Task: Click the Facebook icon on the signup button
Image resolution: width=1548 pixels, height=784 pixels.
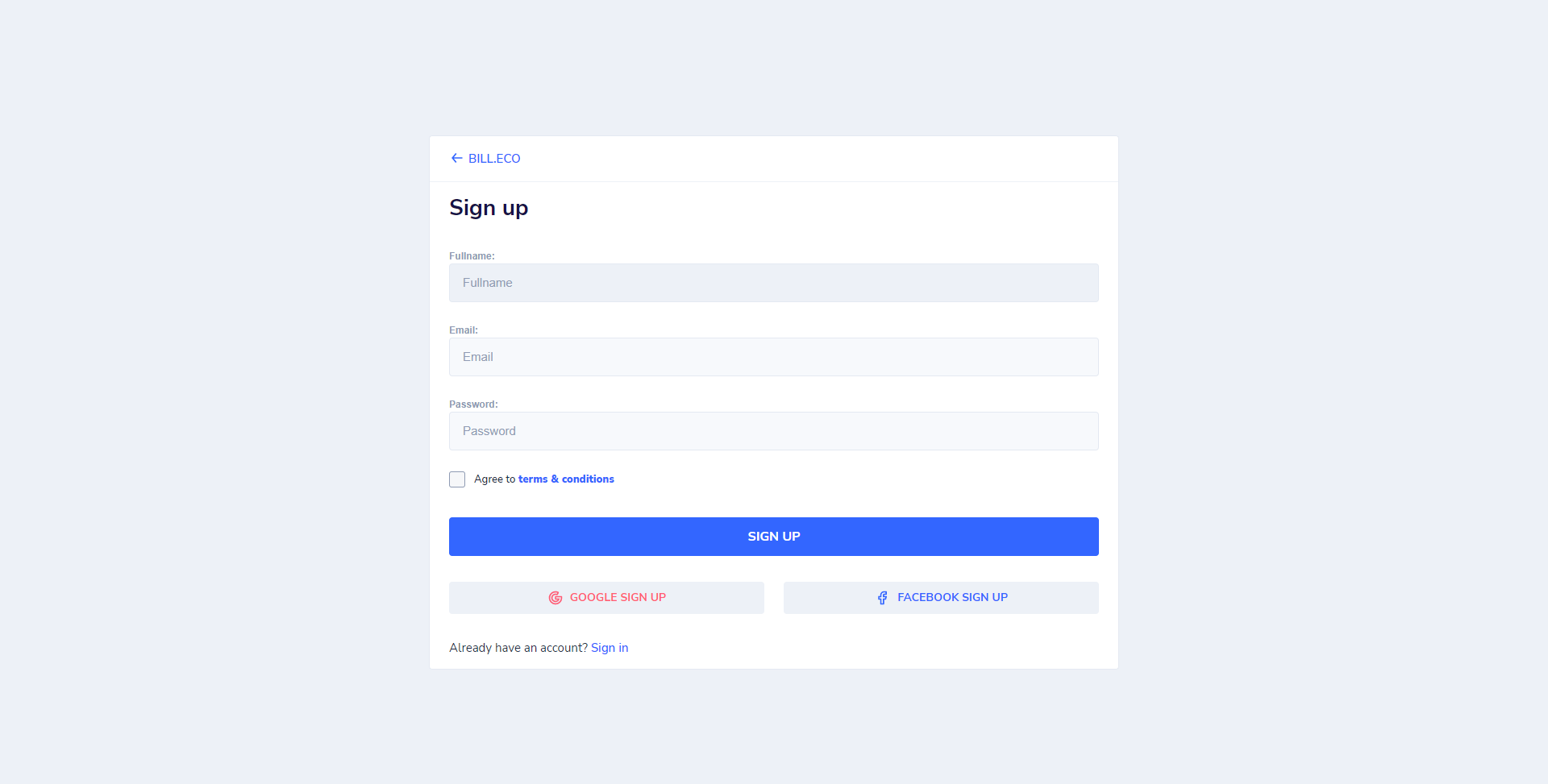Action: 883,597
